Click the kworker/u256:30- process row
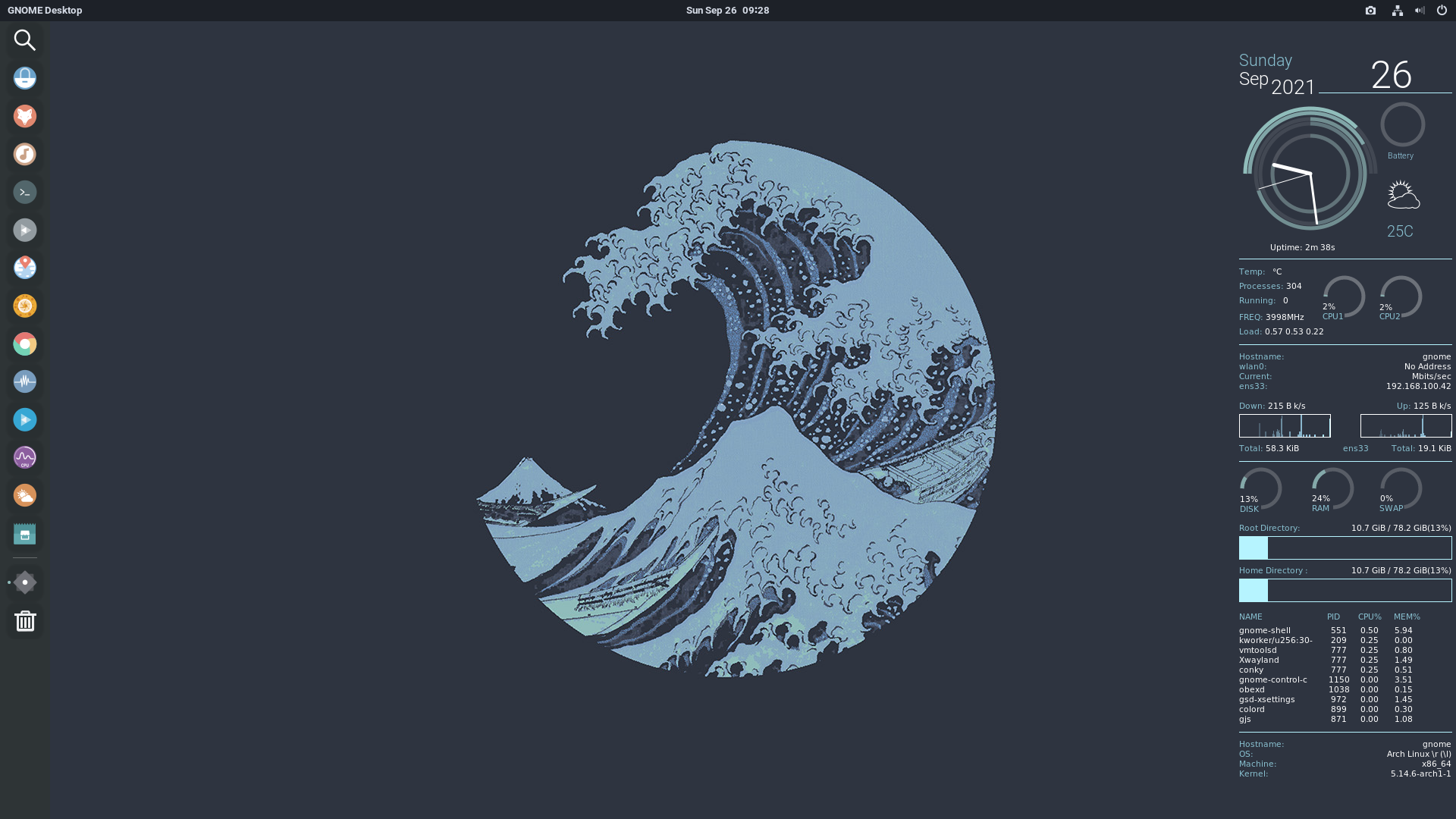The height and width of the screenshot is (819, 1456). [1326, 640]
